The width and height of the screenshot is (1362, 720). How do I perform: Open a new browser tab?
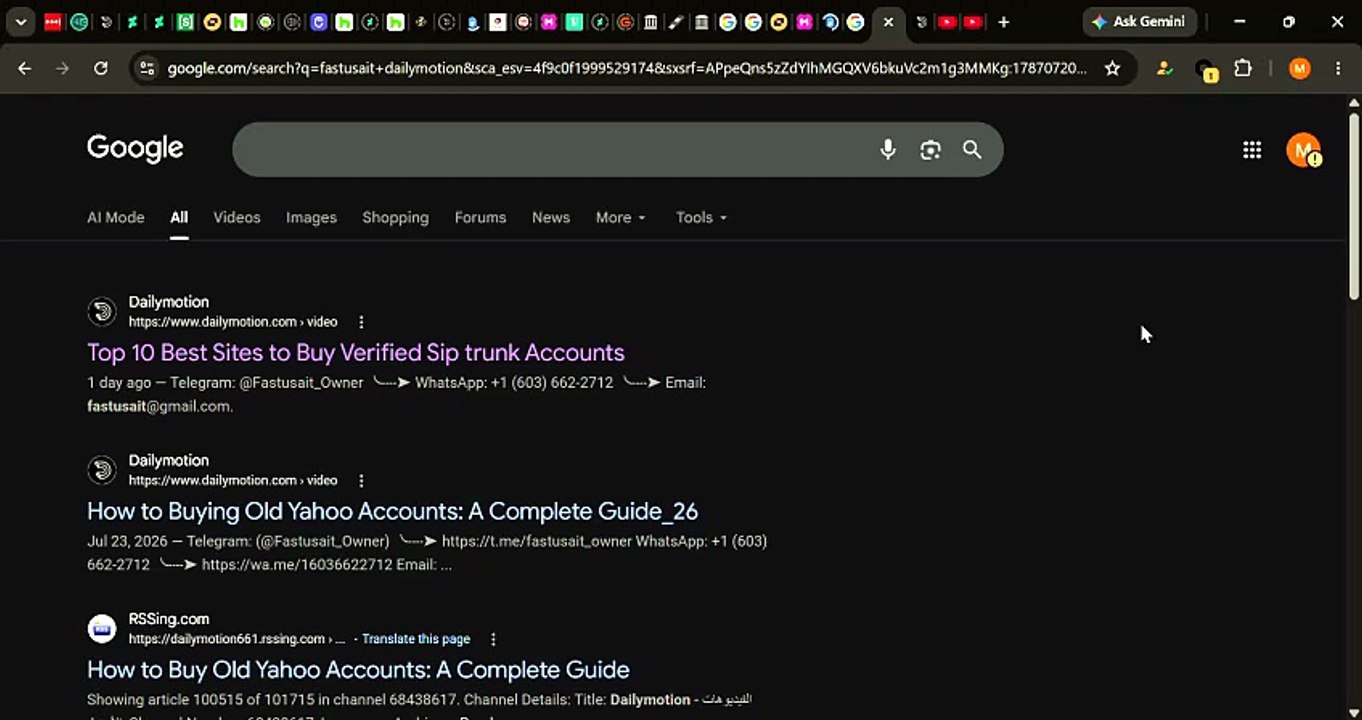[1003, 21]
